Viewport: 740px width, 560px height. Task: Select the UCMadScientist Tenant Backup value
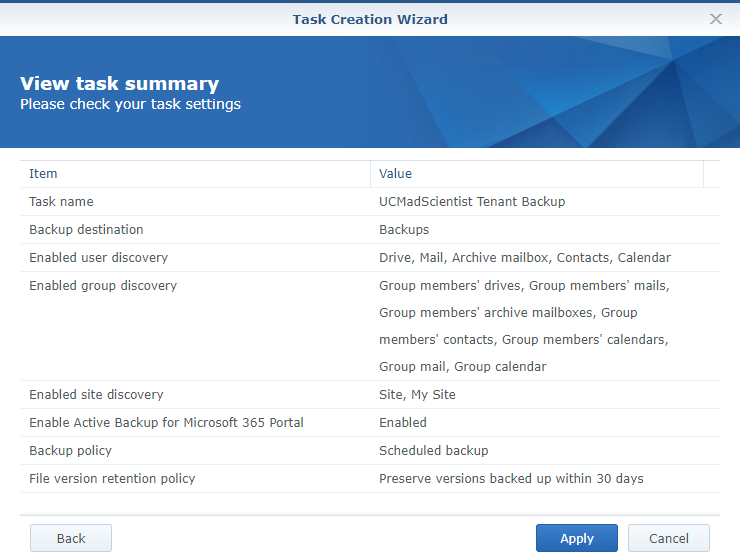(x=472, y=202)
